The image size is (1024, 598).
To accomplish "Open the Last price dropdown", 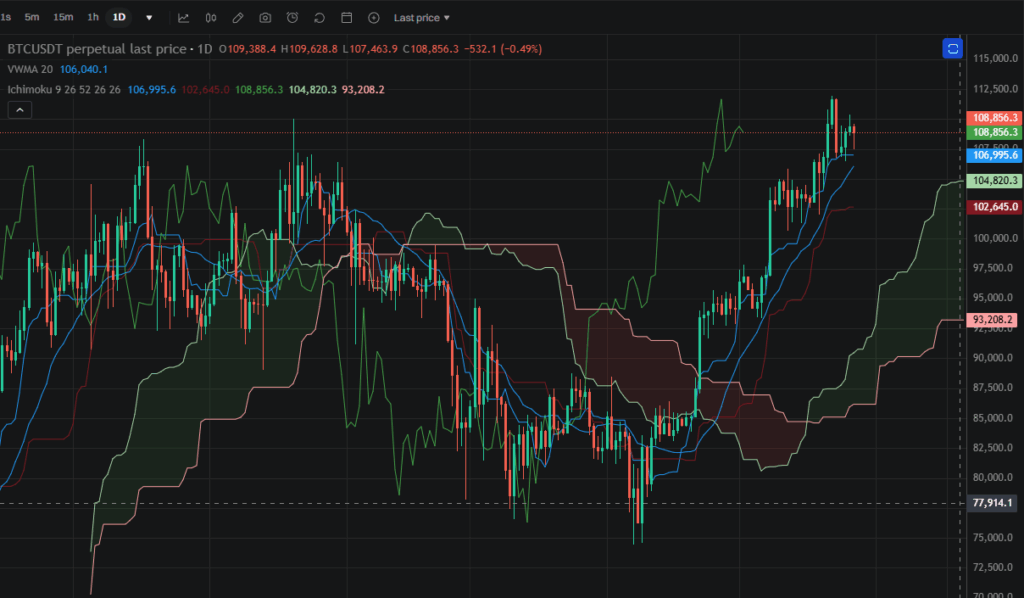I will pos(420,17).
